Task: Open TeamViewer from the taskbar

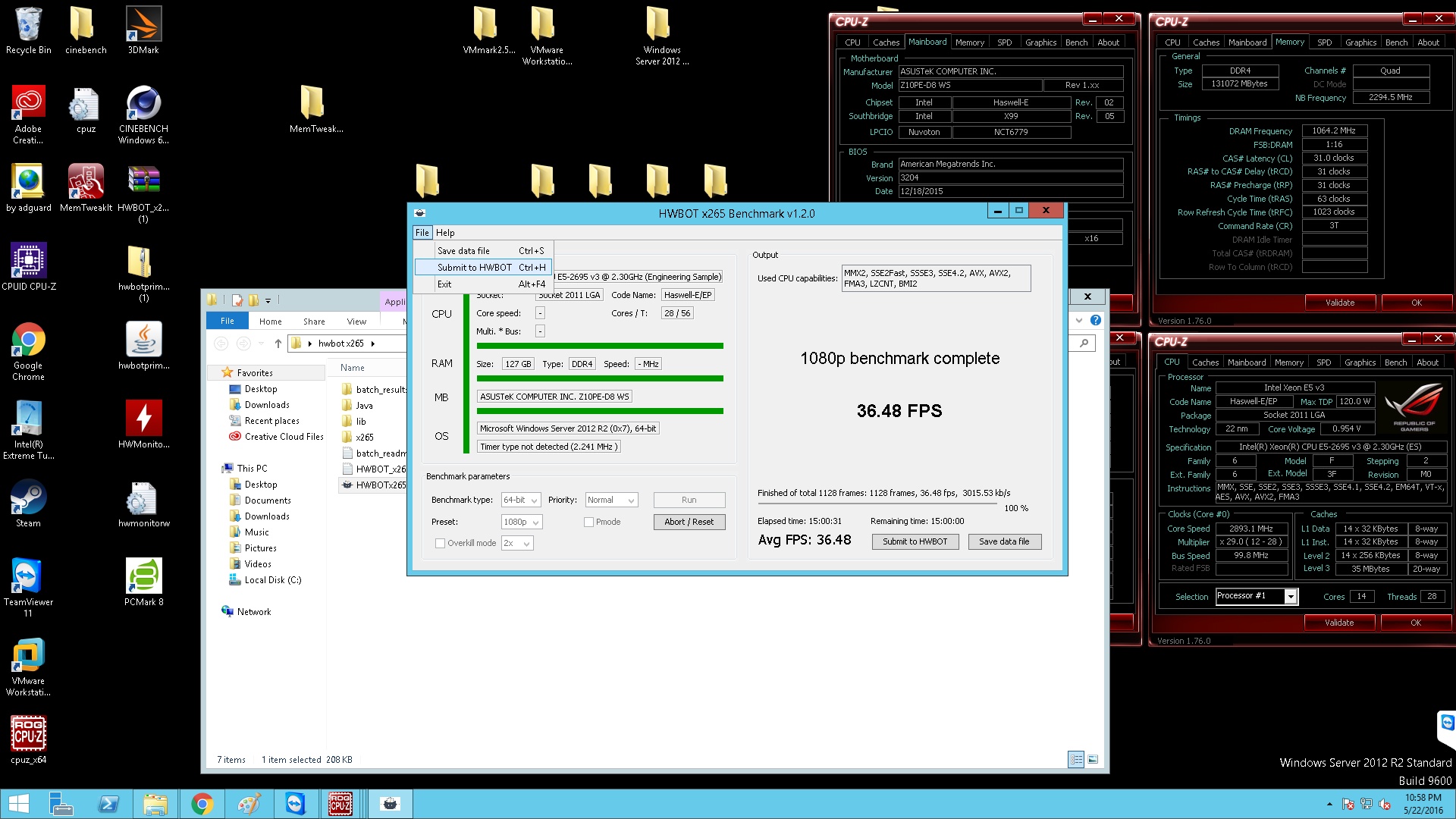Action: click(x=296, y=804)
